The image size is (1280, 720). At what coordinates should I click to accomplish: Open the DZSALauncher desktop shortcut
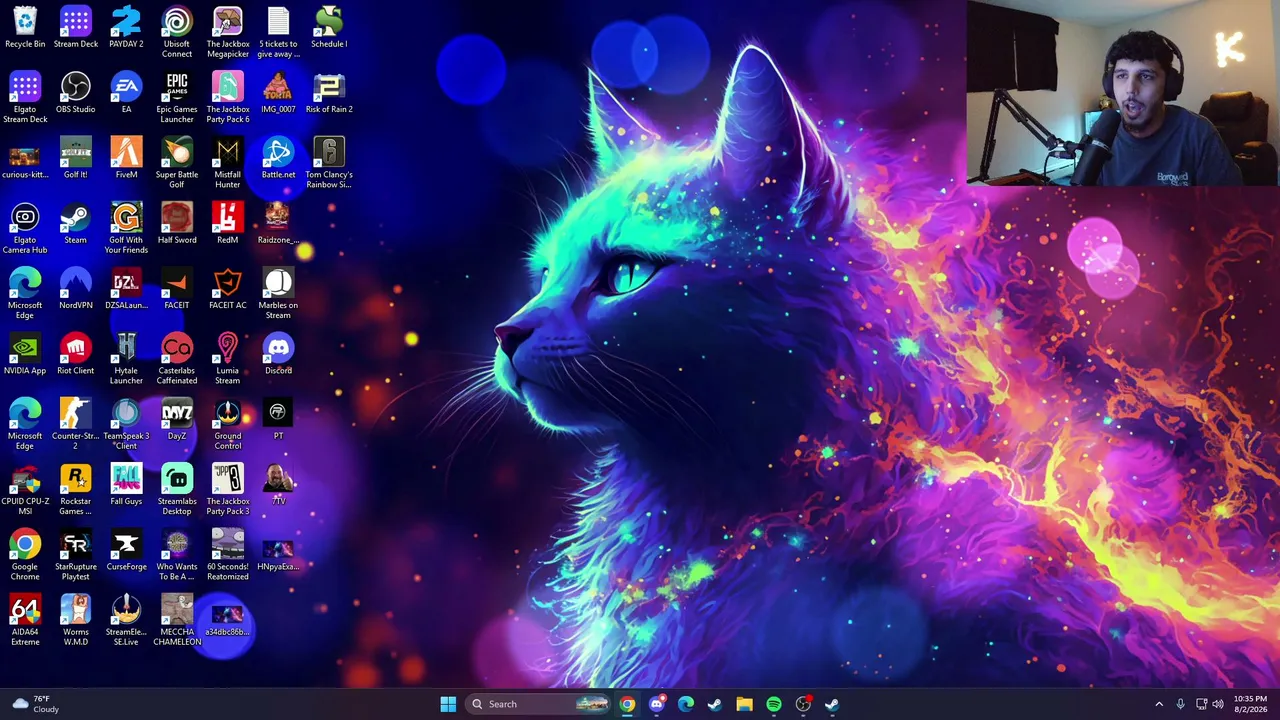coord(126,289)
